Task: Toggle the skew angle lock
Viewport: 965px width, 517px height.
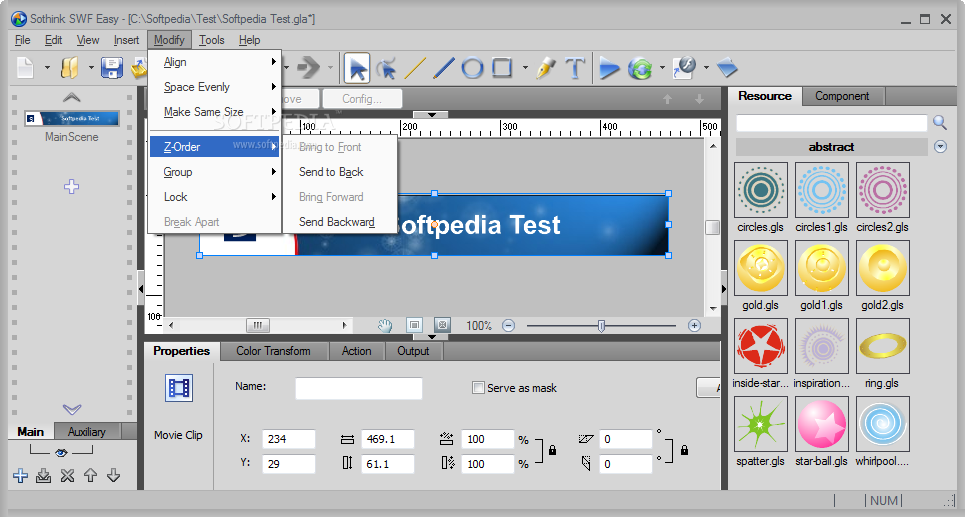Action: coord(684,451)
